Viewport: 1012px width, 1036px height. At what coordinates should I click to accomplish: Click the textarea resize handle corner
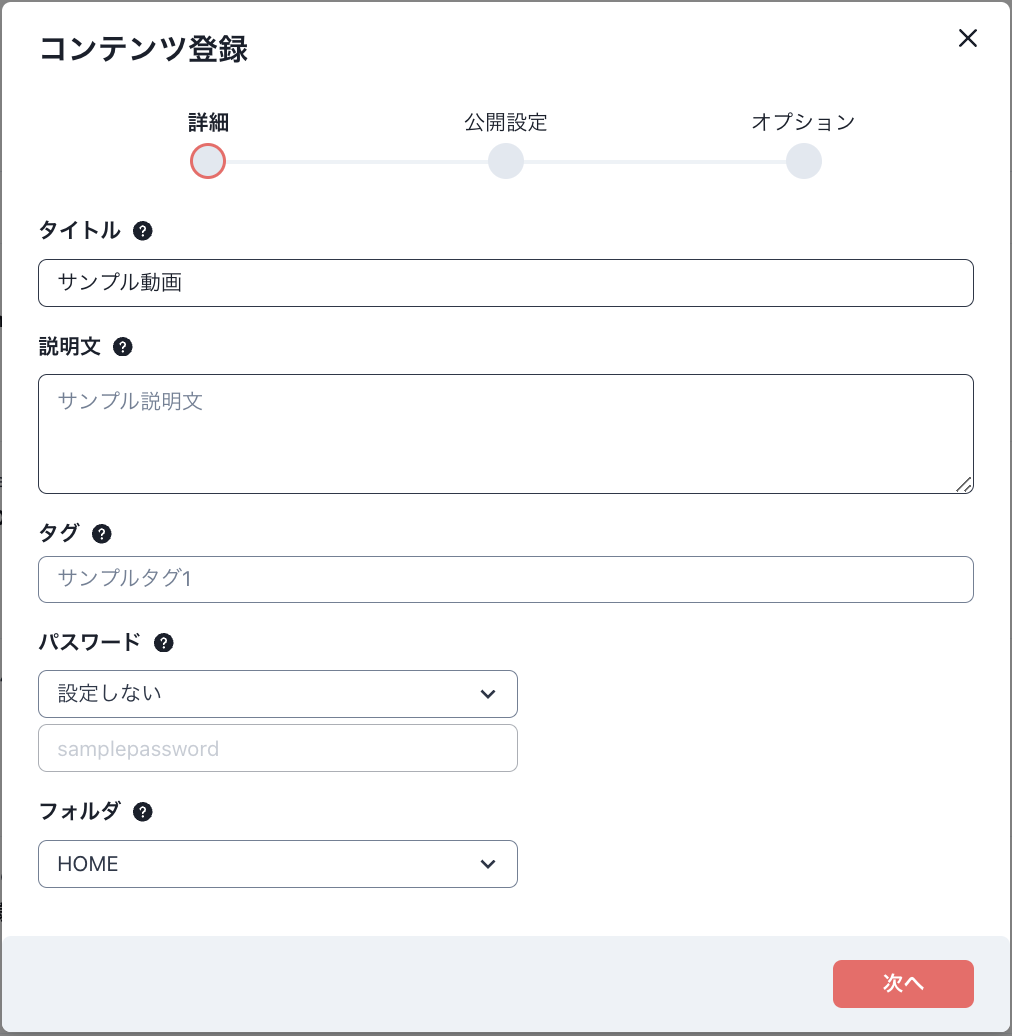(x=965, y=485)
